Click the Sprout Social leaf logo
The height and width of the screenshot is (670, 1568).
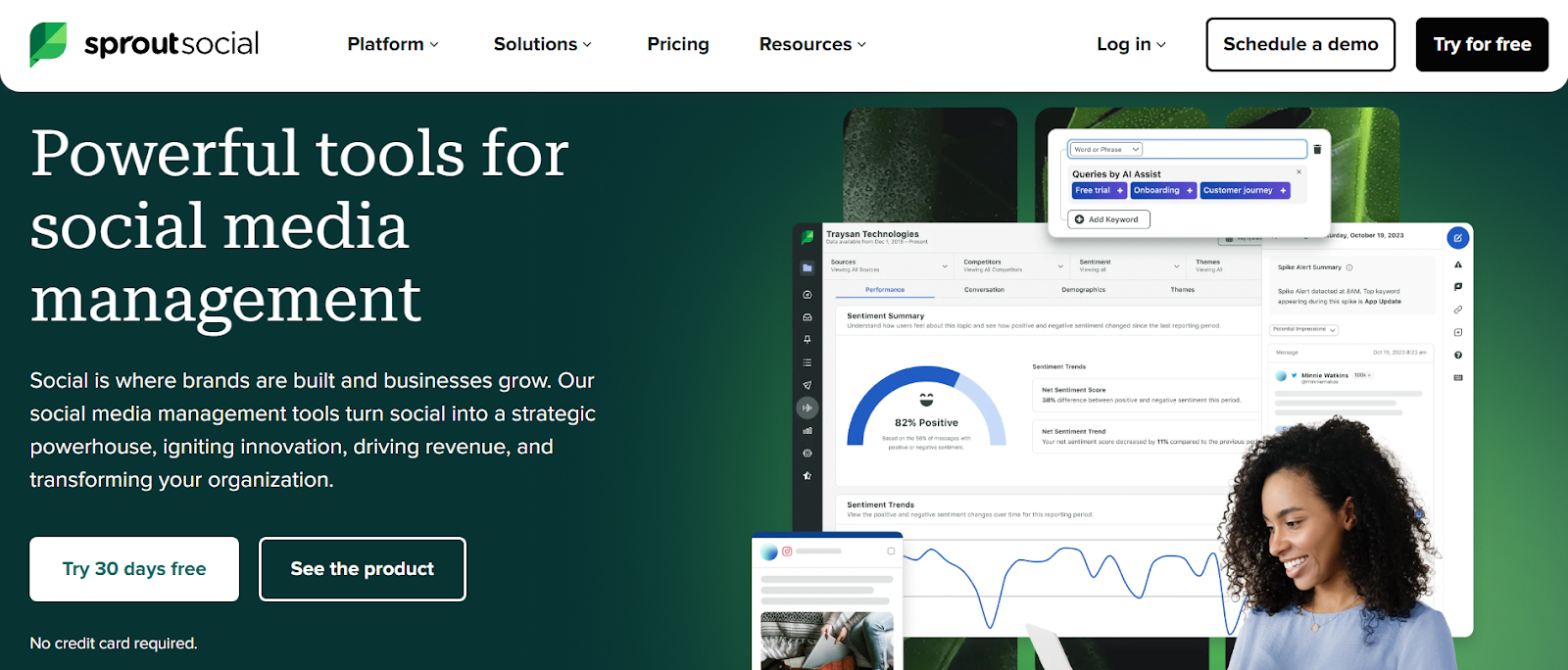coord(48,44)
